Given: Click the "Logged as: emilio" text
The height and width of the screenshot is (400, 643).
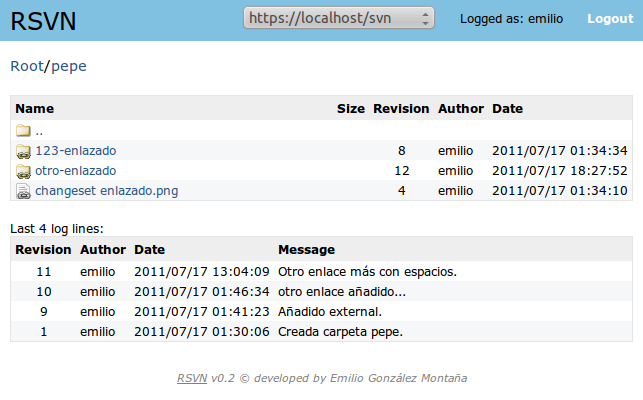Looking at the screenshot, I should pyautogui.click(x=511, y=19).
